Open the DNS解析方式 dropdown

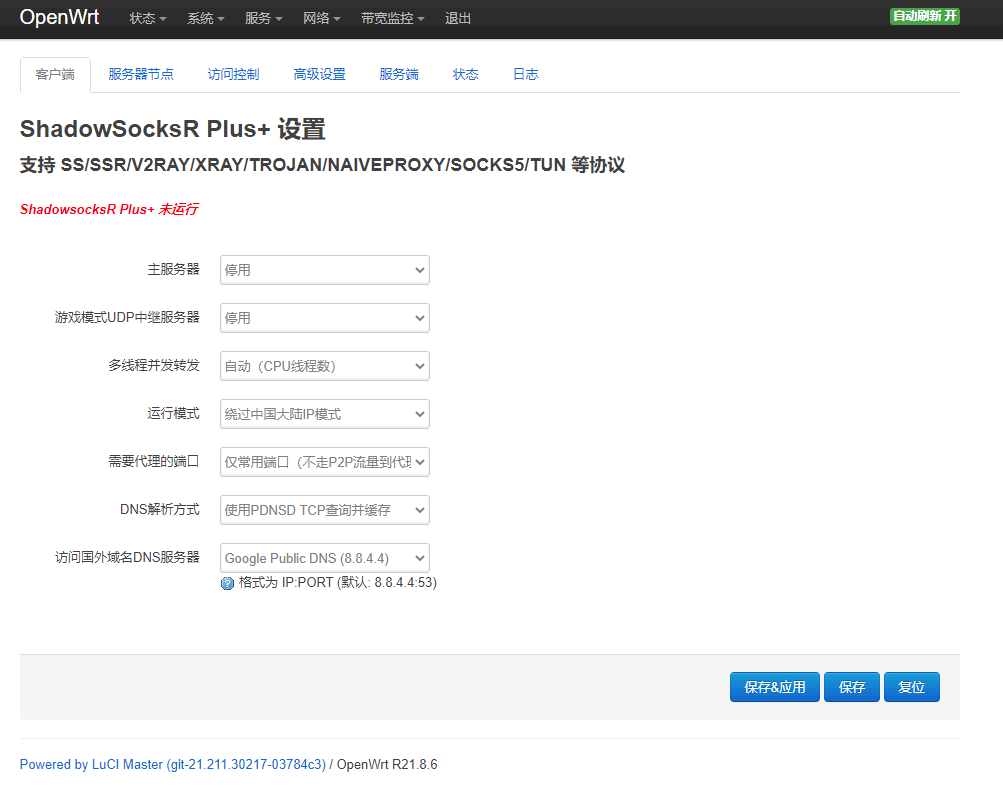pos(325,510)
